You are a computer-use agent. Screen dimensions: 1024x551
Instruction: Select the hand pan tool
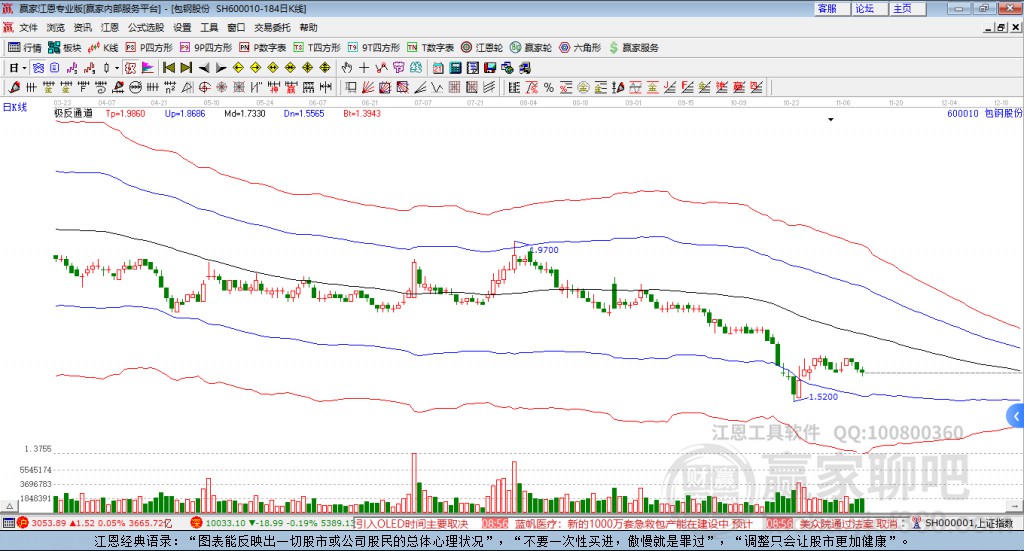point(347,67)
